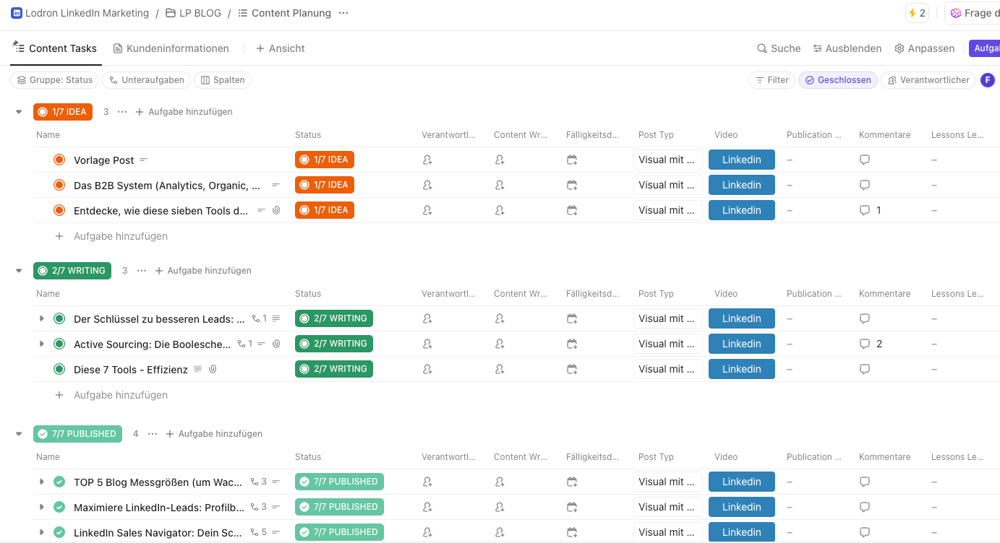Viewport: 1000px width, 543px height.
Task: Expand subtasks of TOP 5 Blog Messgrößen
Action: [41, 482]
